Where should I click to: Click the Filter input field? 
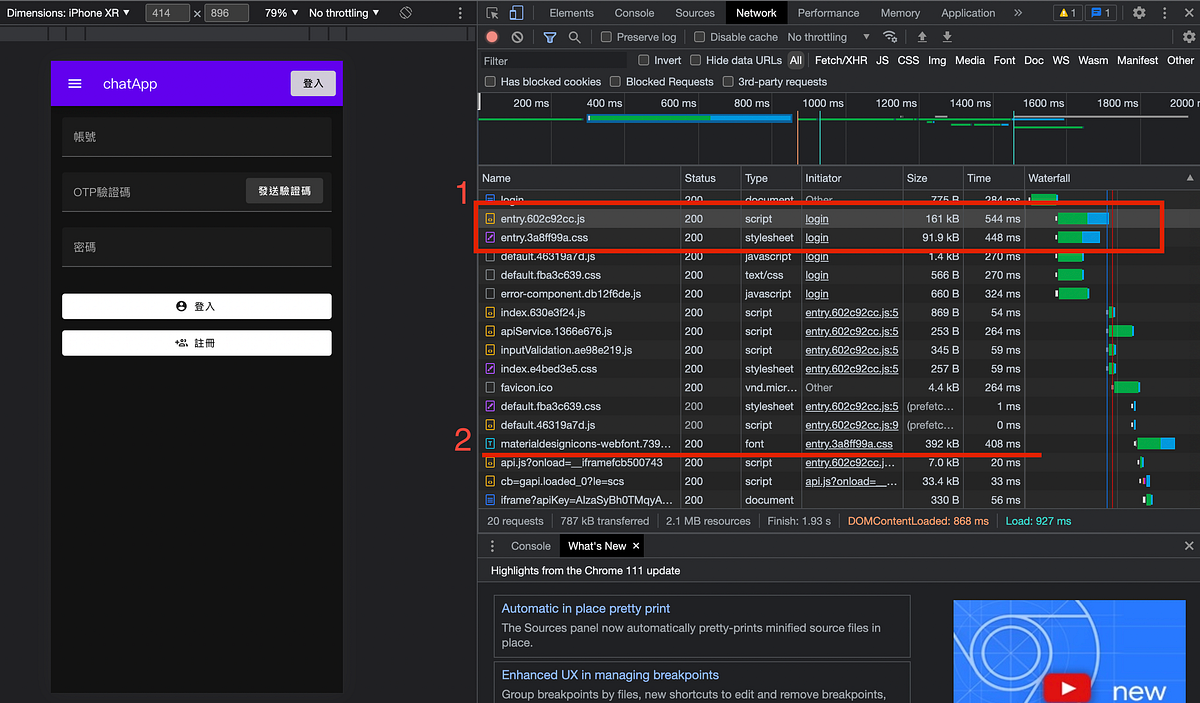(550, 60)
